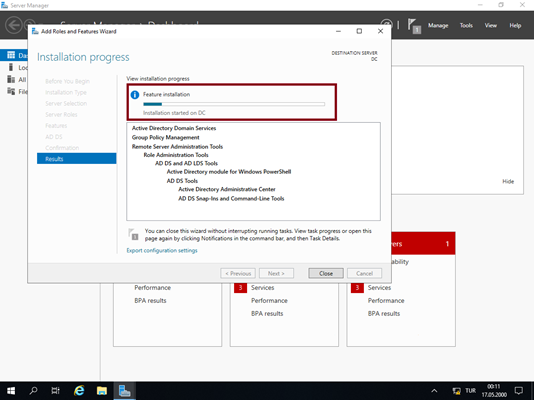Click Services in the right tile
This screenshot has width=534, height=400.
tap(379, 288)
